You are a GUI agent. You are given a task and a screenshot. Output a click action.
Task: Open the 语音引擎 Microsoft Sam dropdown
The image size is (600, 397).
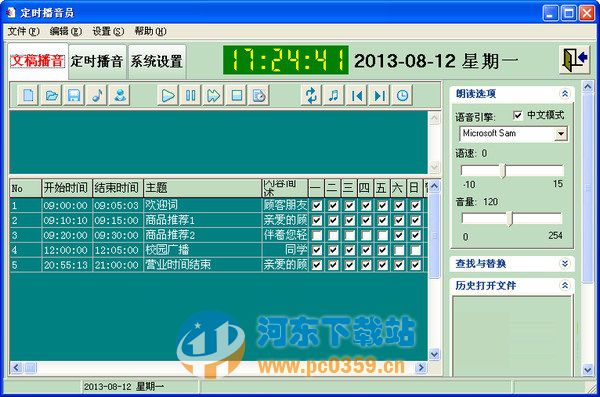[x=561, y=134]
